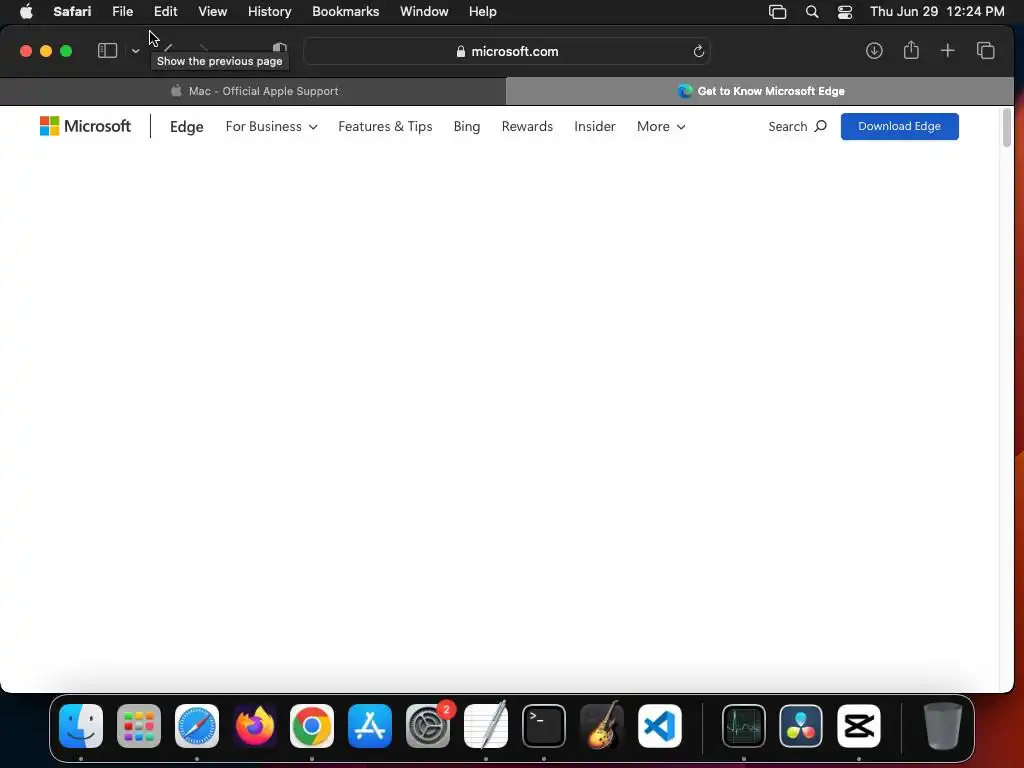Click Search on Microsoft site
1024x768 pixels.
pos(797,127)
